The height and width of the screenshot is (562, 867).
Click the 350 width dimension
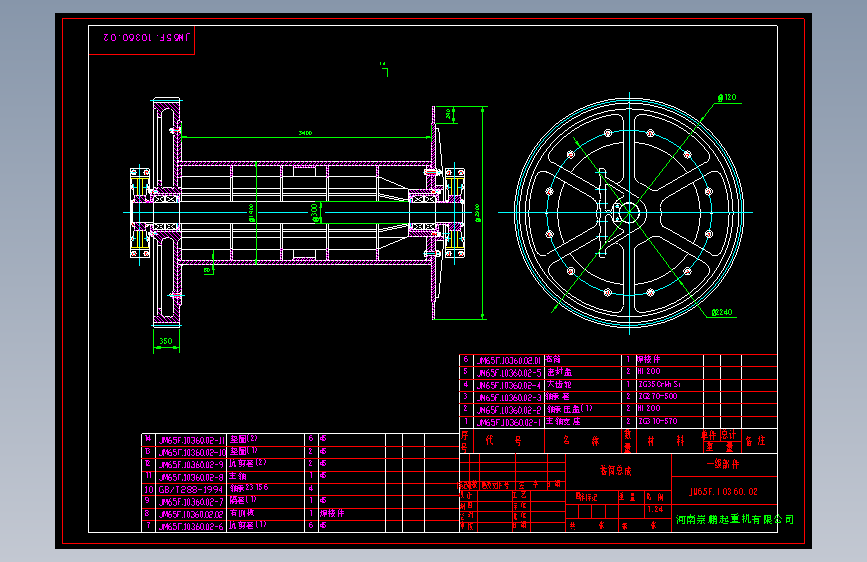point(166,341)
